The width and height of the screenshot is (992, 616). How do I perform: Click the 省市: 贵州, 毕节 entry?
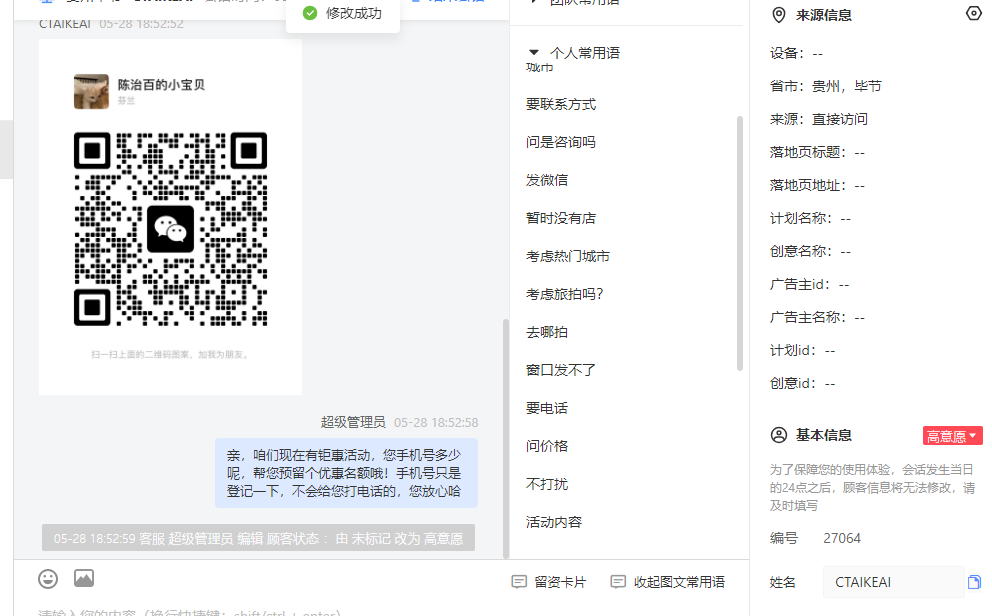(826, 86)
